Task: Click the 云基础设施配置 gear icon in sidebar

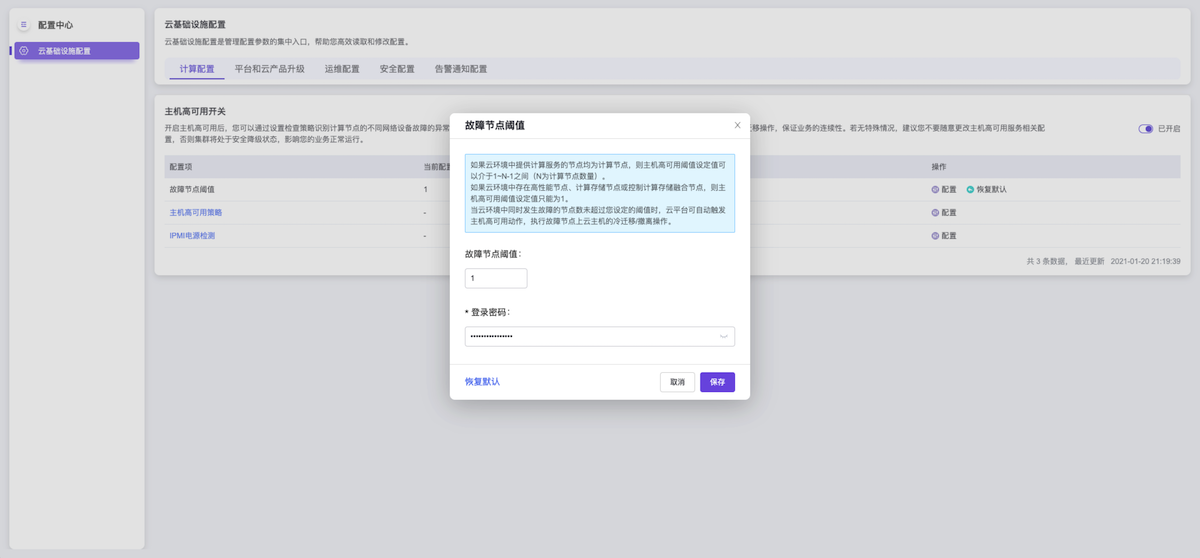Action: [24, 50]
